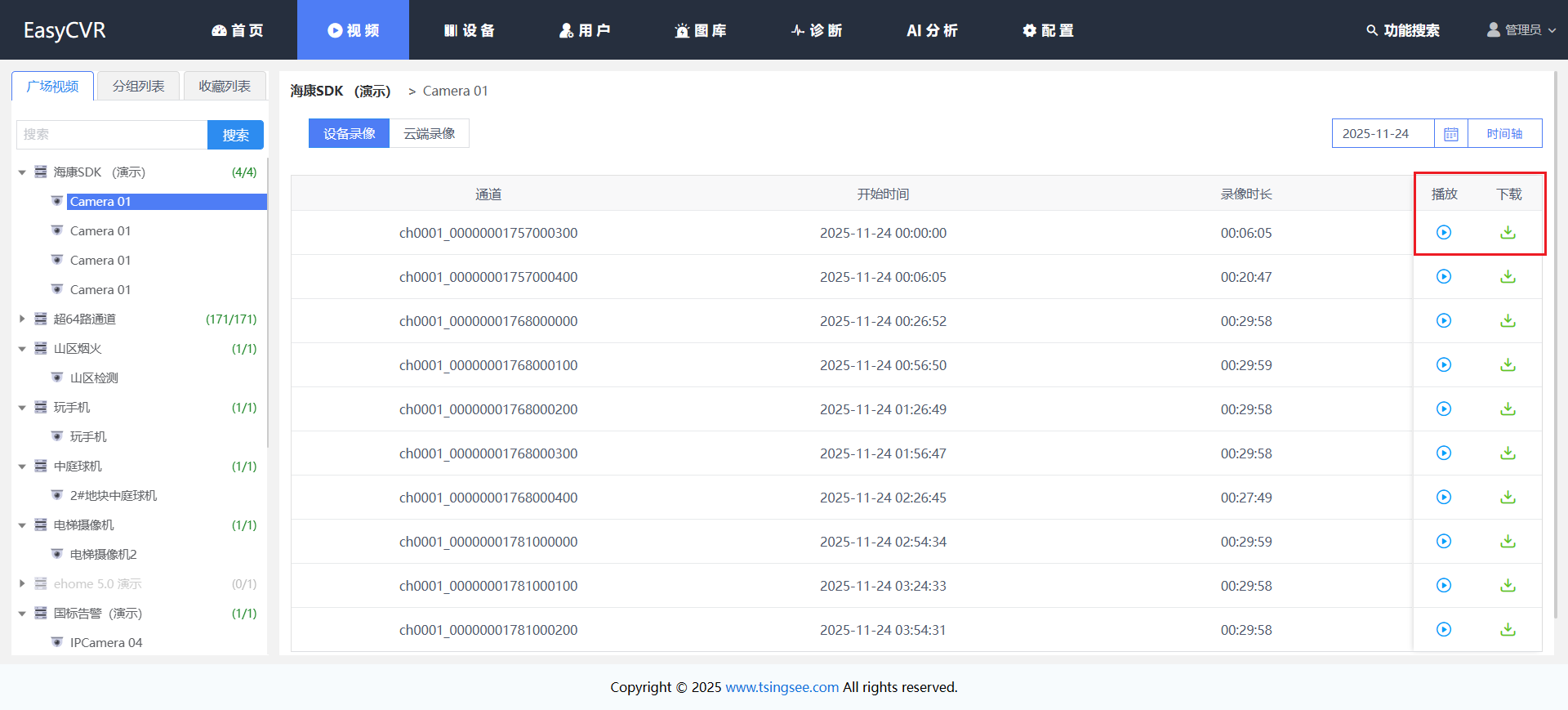Download the recording starting at 01:26:49
The height and width of the screenshot is (710, 1568).
(1508, 409)
